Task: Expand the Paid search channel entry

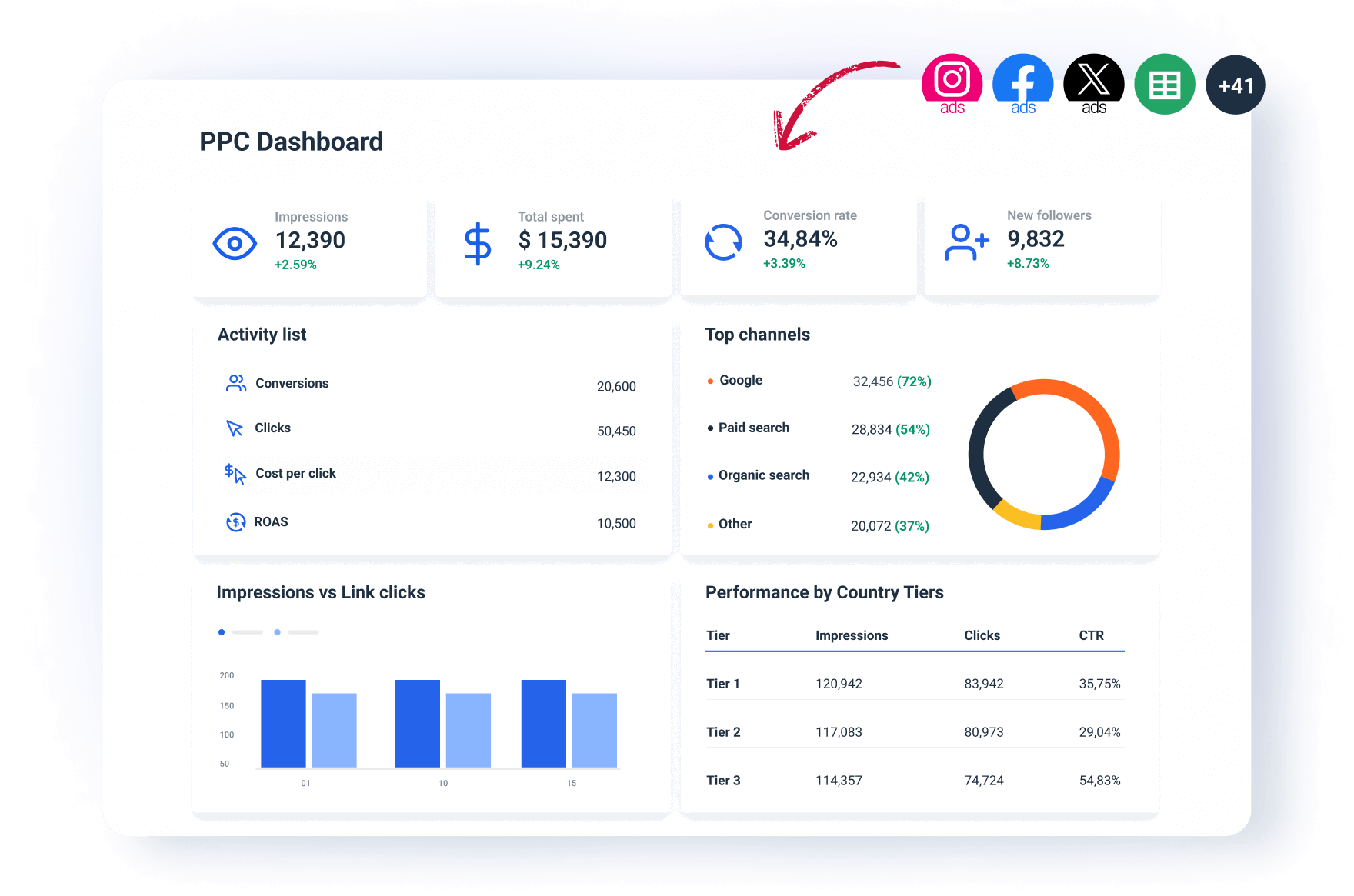Action: point(754,428)
